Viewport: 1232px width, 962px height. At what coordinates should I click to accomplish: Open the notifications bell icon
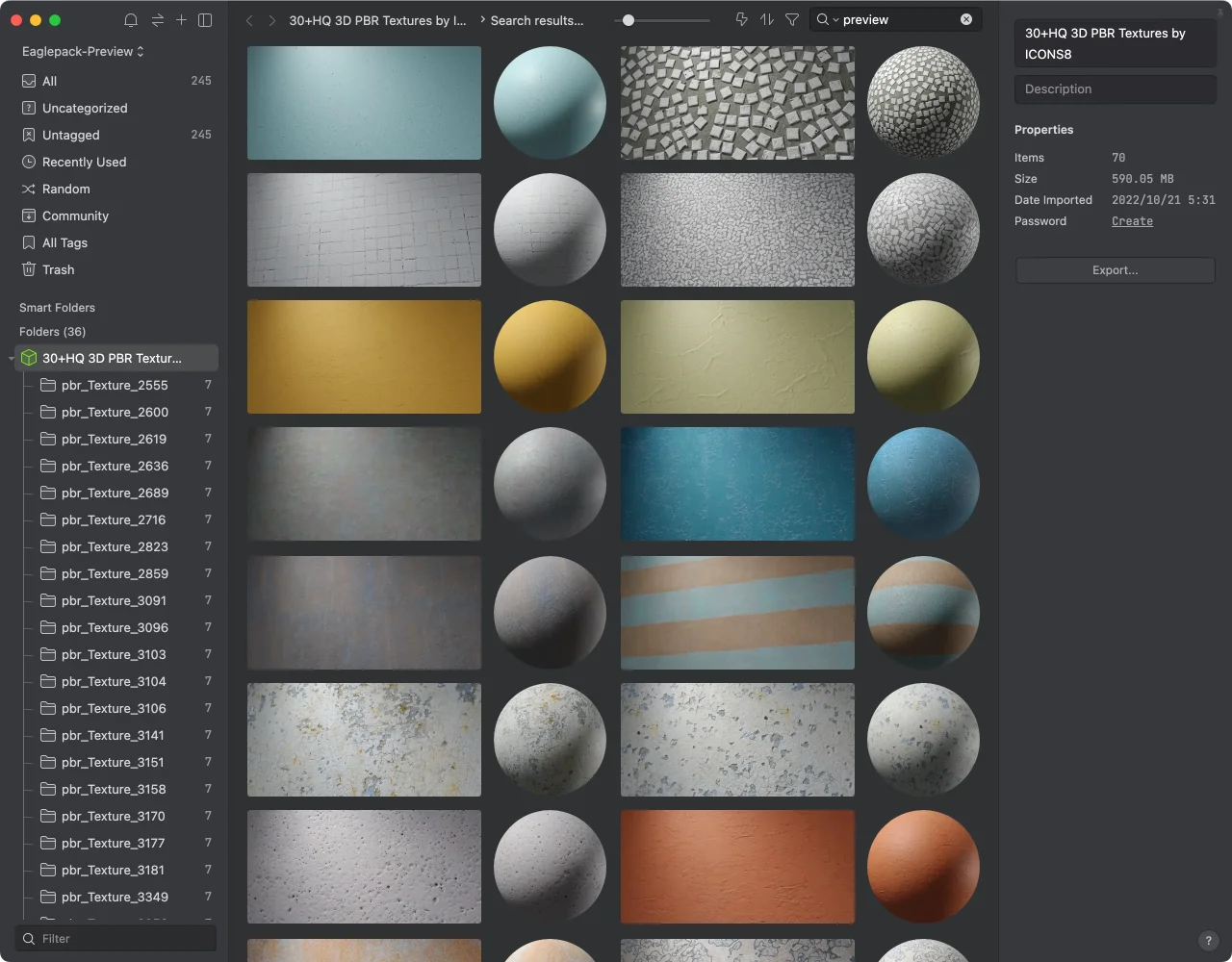pos(131,20)
